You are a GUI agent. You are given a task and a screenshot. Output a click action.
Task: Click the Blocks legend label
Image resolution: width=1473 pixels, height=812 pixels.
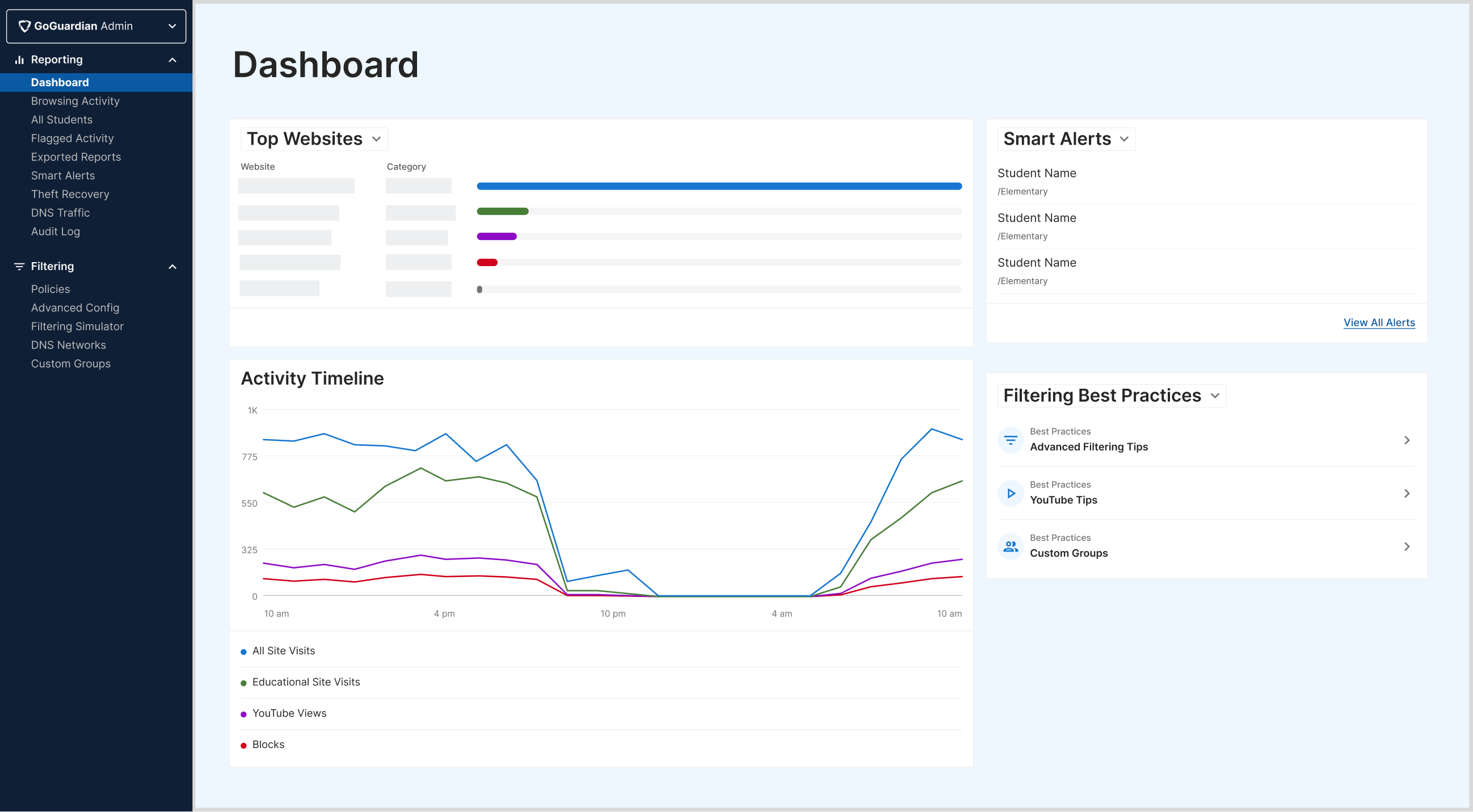tap(268, 745)
